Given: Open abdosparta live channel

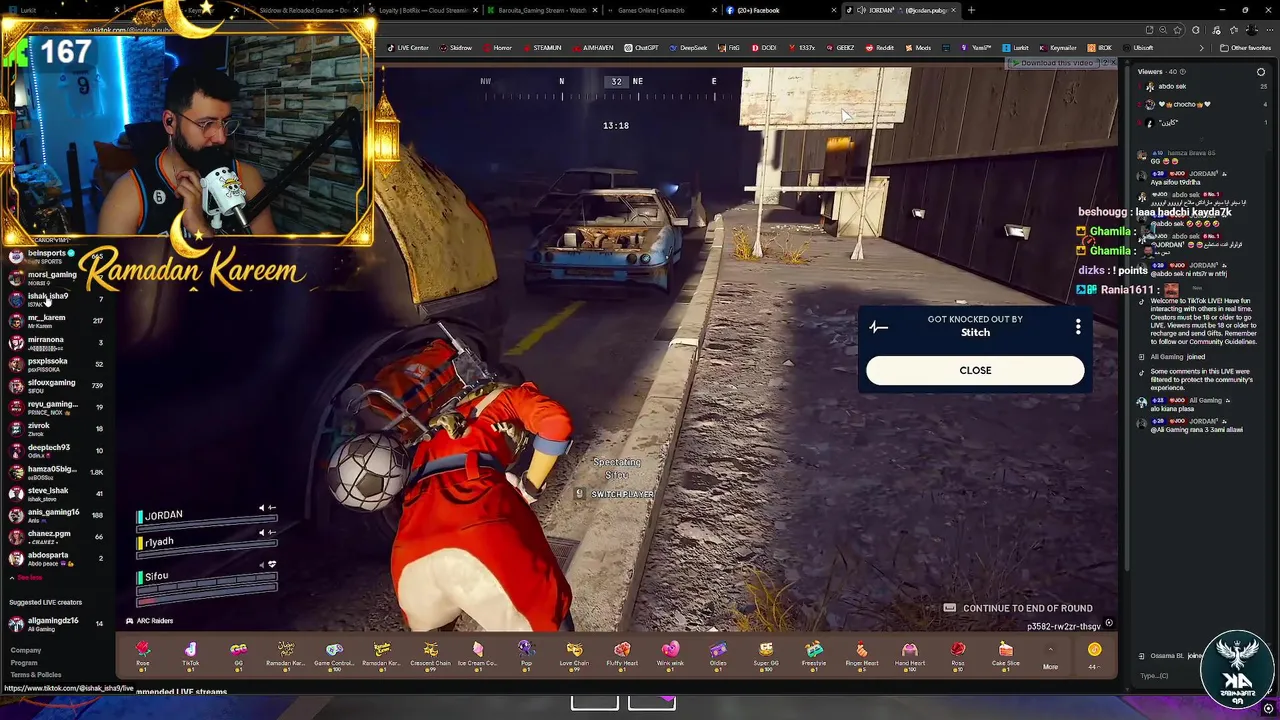Looking at the screenshot, I should [55, 558].
